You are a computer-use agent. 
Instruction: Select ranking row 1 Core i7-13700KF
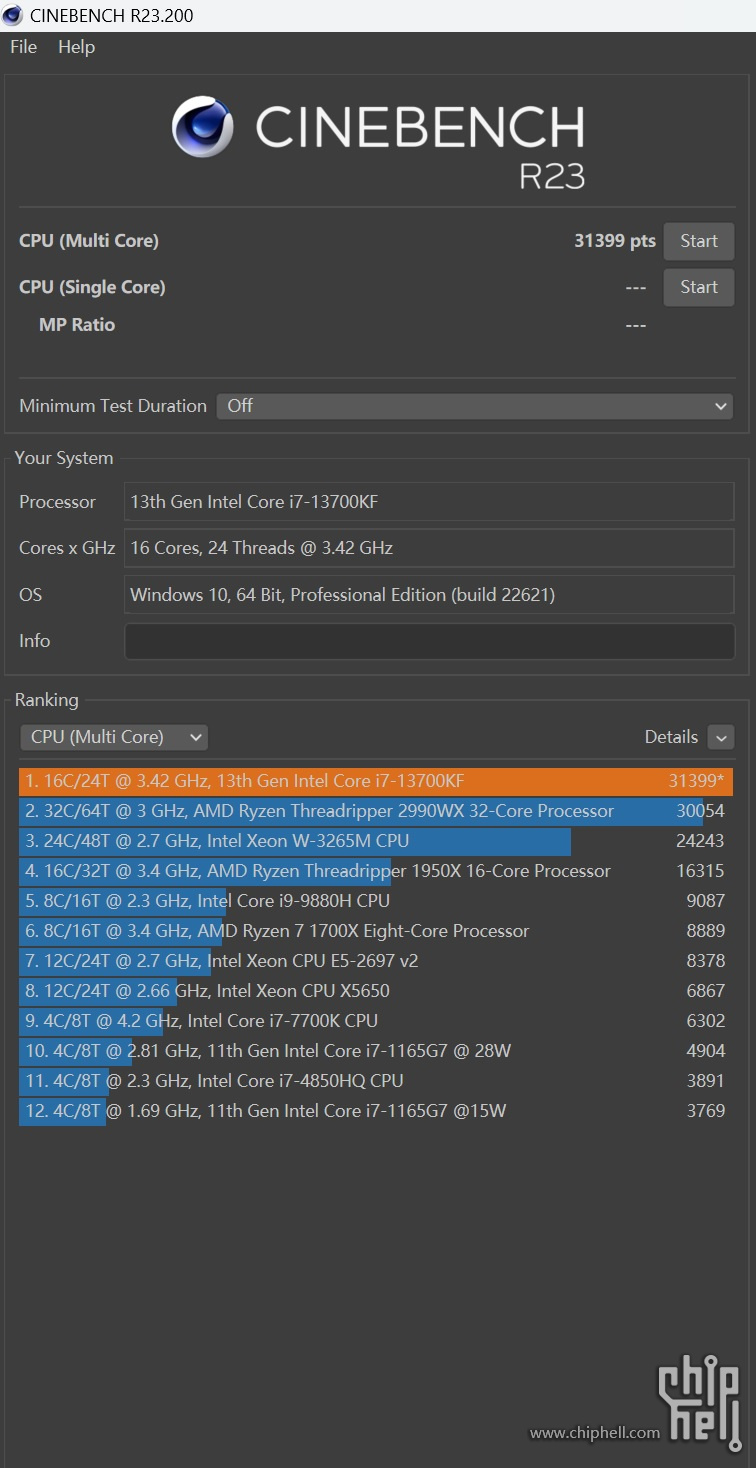(376, 781)
